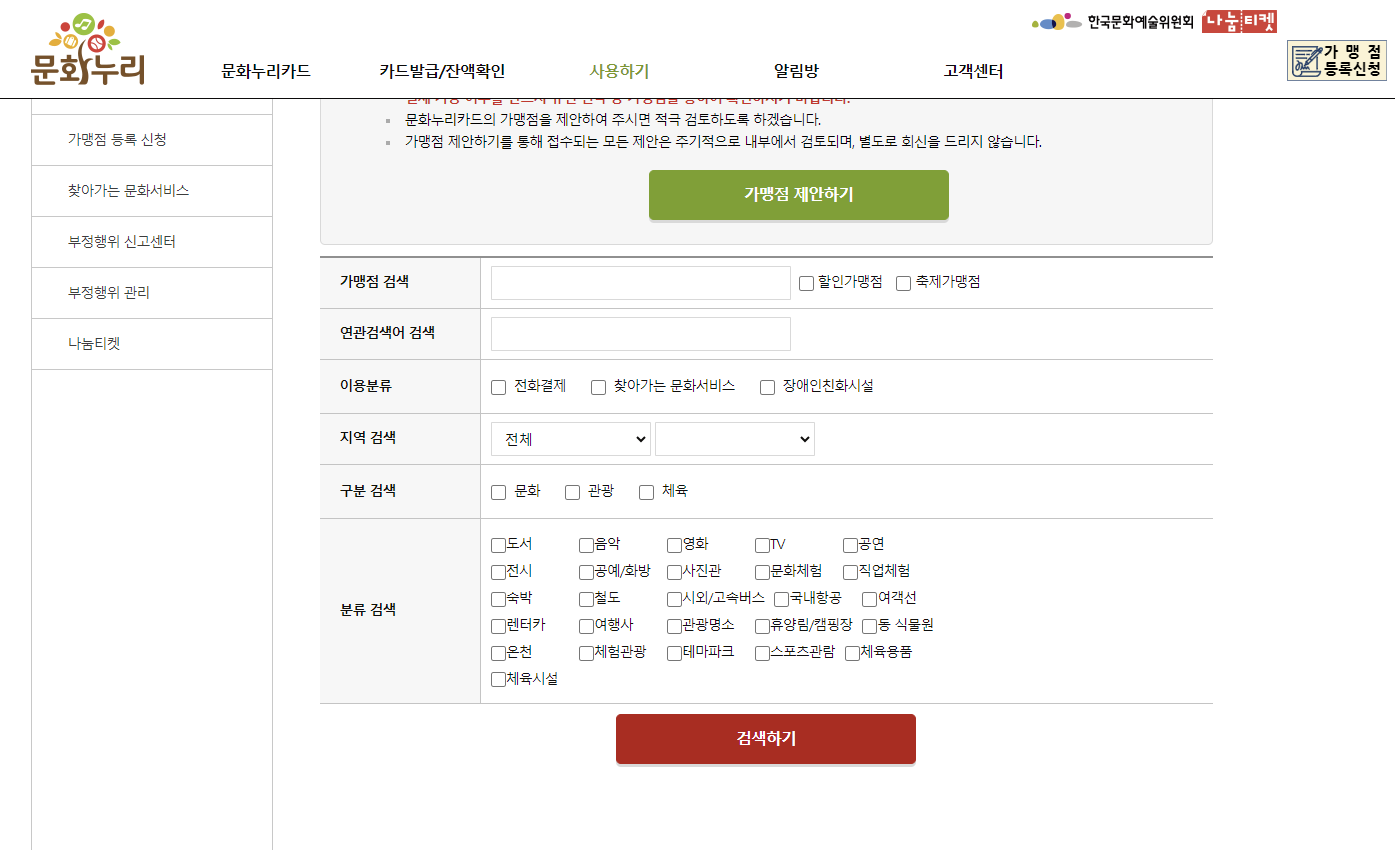The image size is (1395, 850).
Task: Check the 공예/화방 checkbox
Action: 586,573
